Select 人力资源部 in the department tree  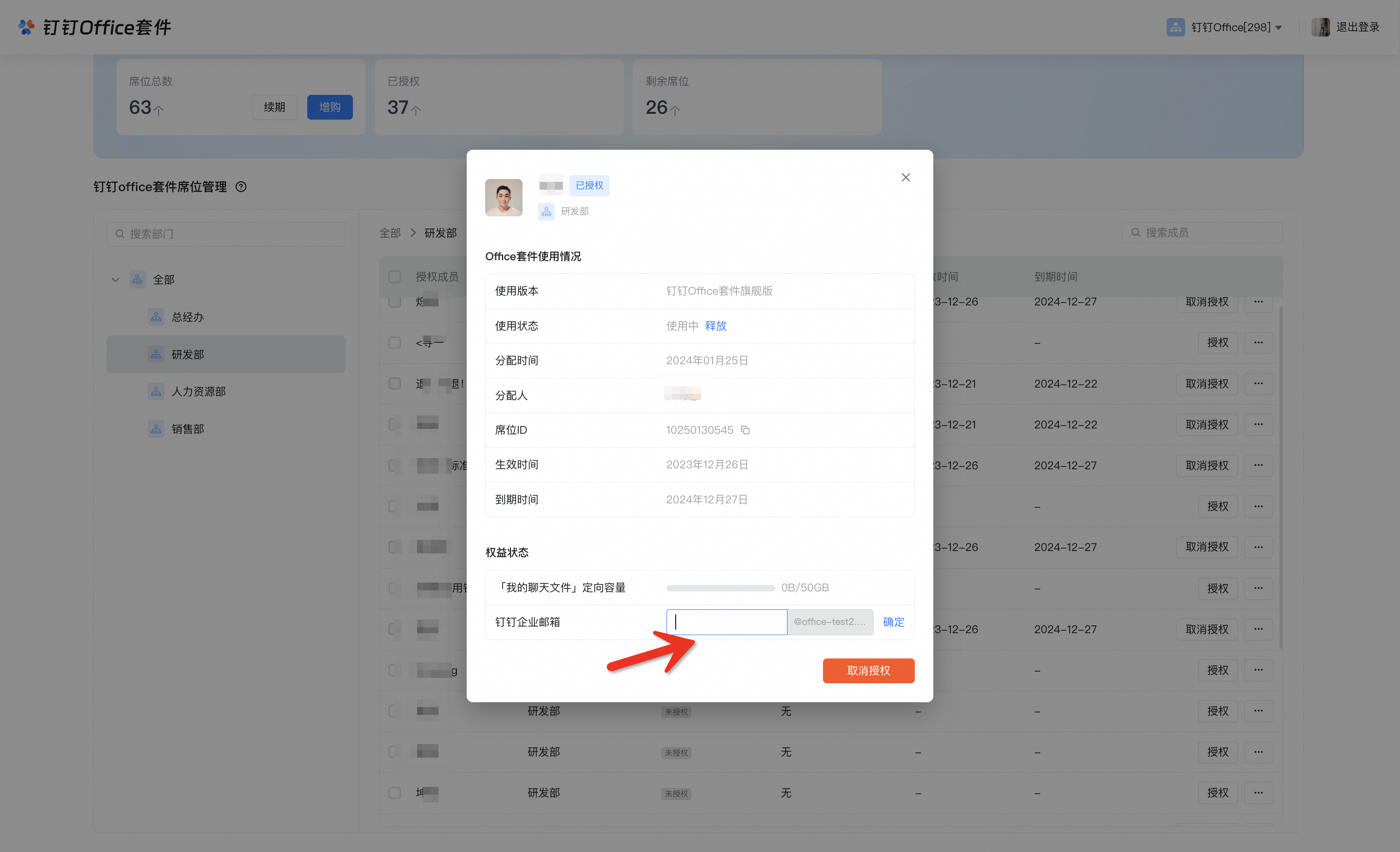tap(198, 391)
